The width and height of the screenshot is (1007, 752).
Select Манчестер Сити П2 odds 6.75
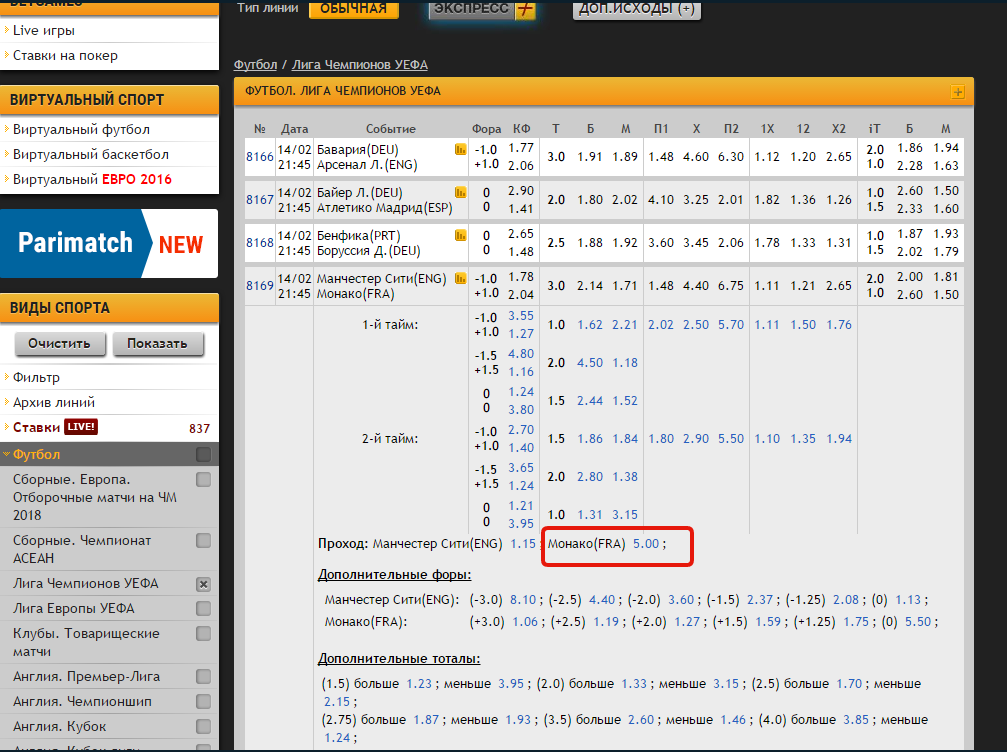click(731, 286)
